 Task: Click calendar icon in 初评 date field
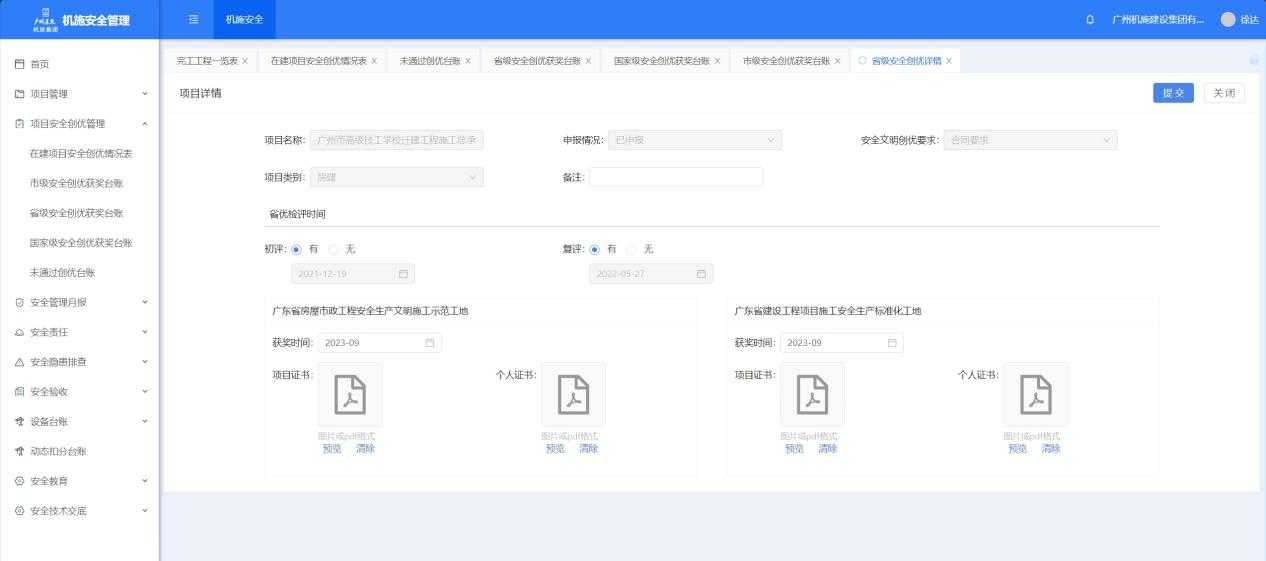[403, 274]
